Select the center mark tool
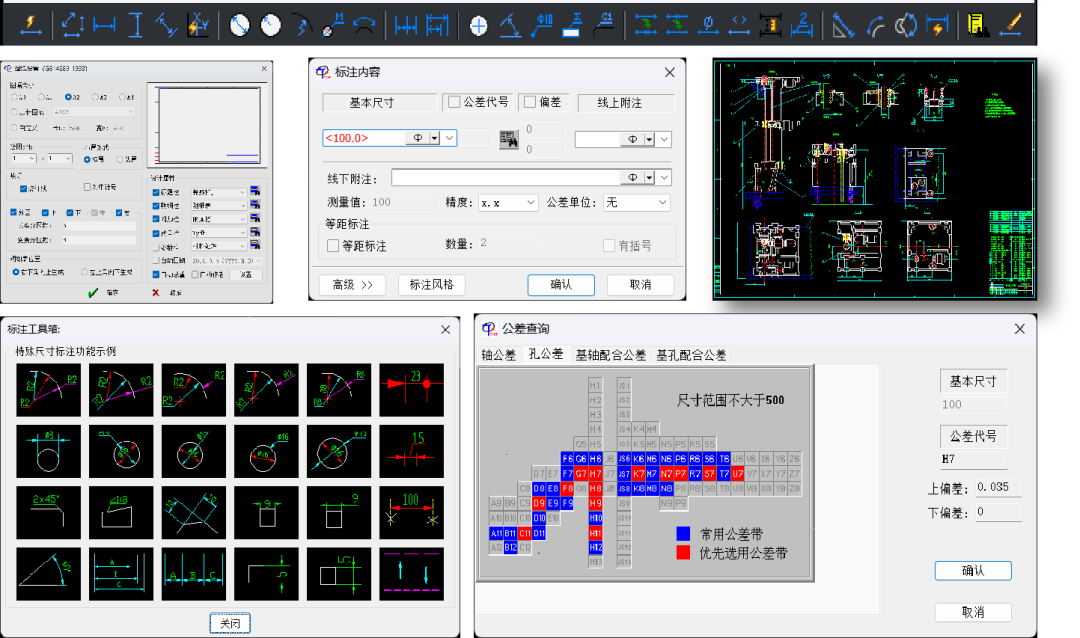Viewport: 1080px width, 638px height. [478, 26]
